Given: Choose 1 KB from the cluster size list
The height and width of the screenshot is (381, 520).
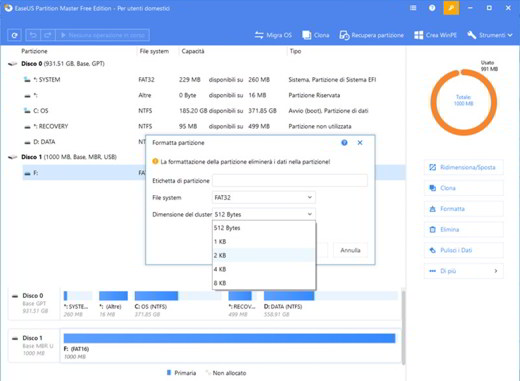Looking at the screenshot, I should click(264, 241).
